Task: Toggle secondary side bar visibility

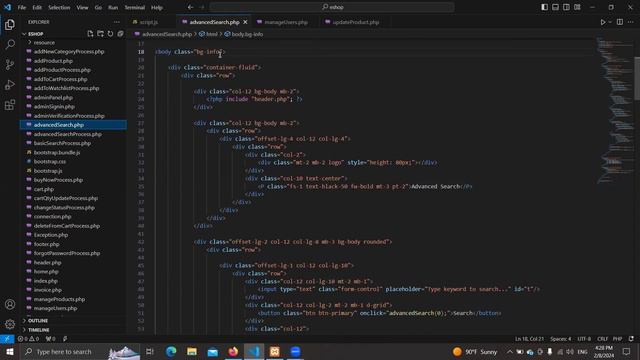Action: (566, 7)
